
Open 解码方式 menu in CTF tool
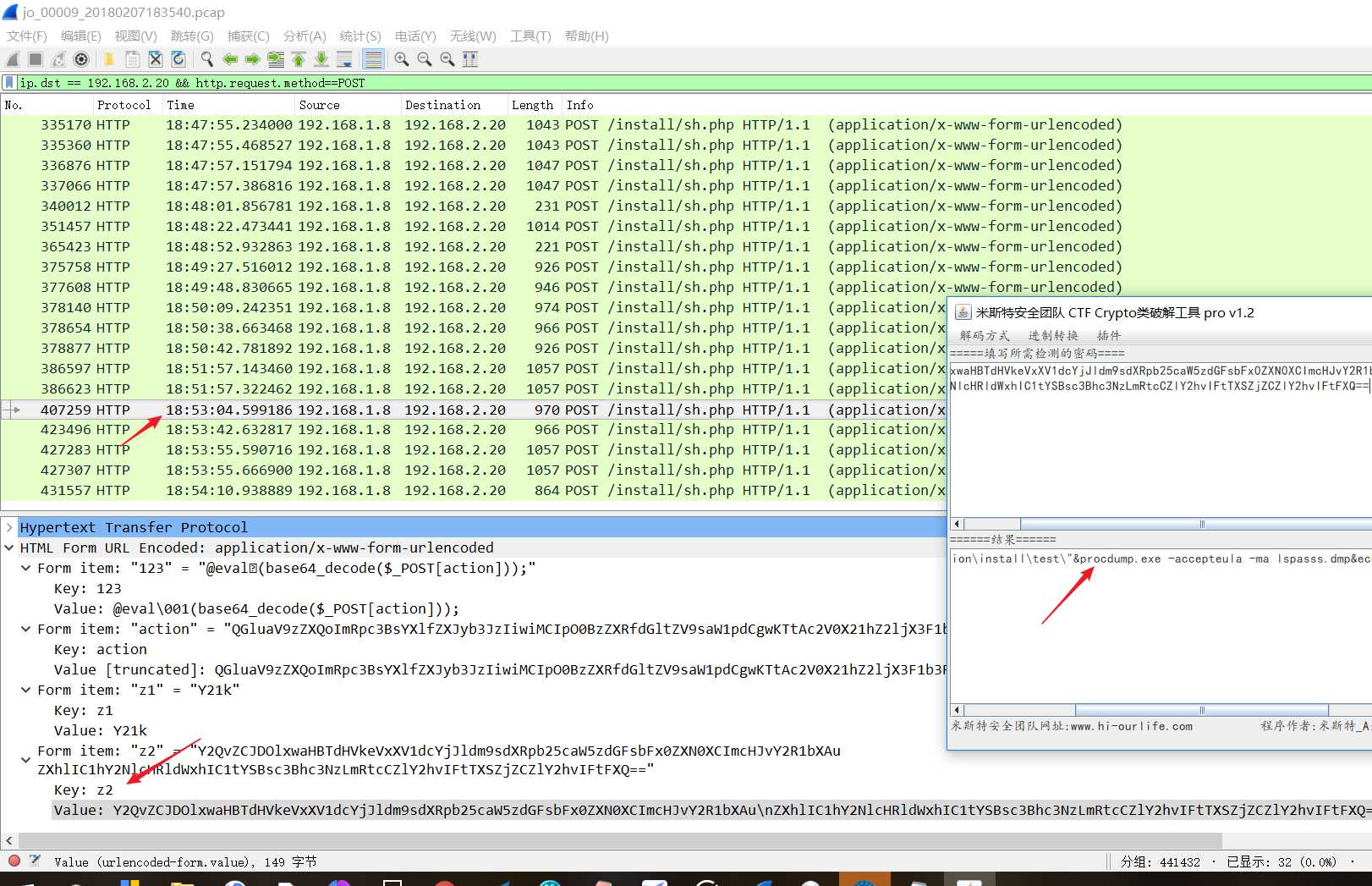985,336
